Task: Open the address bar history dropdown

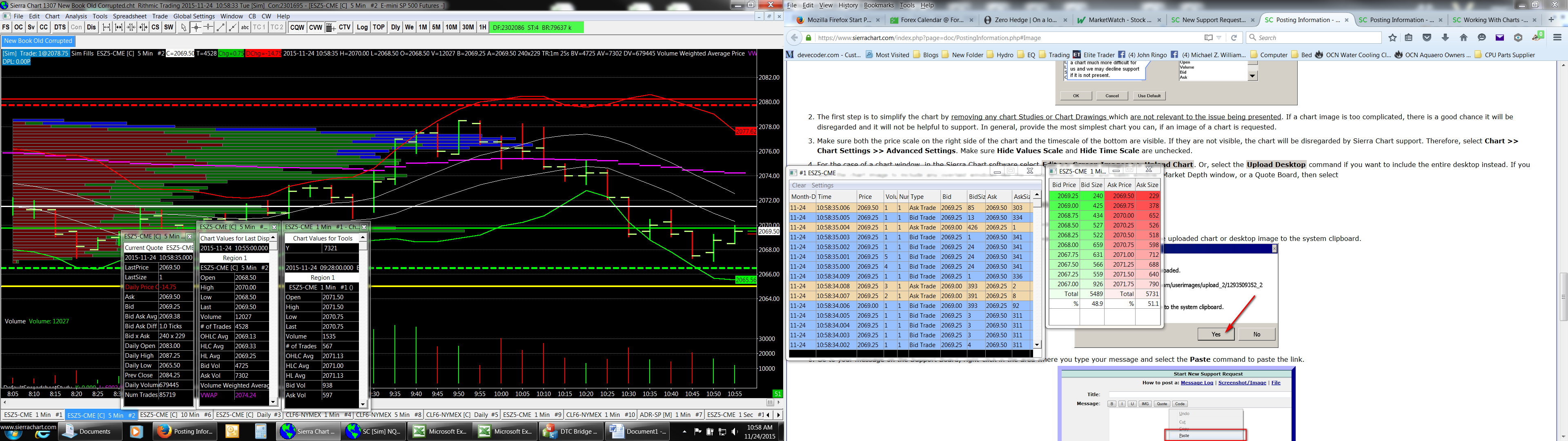Action: coord(1219,38)
